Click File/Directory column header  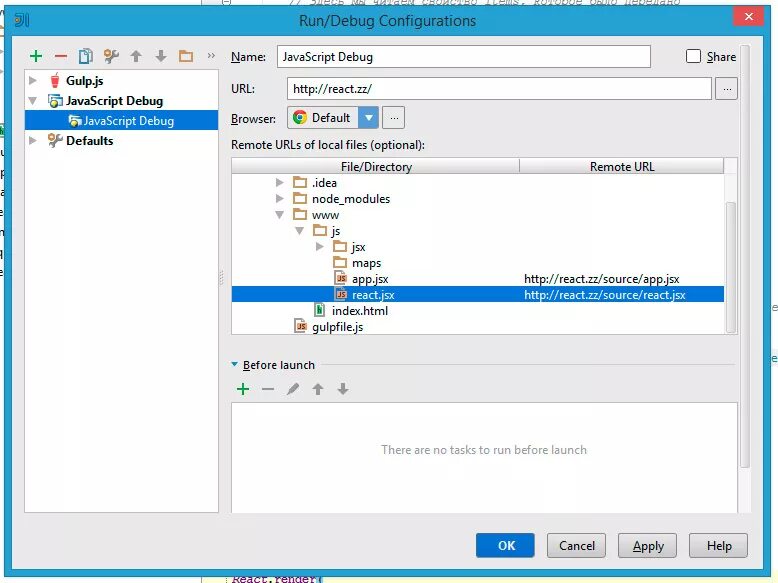(x=376, y=167)
